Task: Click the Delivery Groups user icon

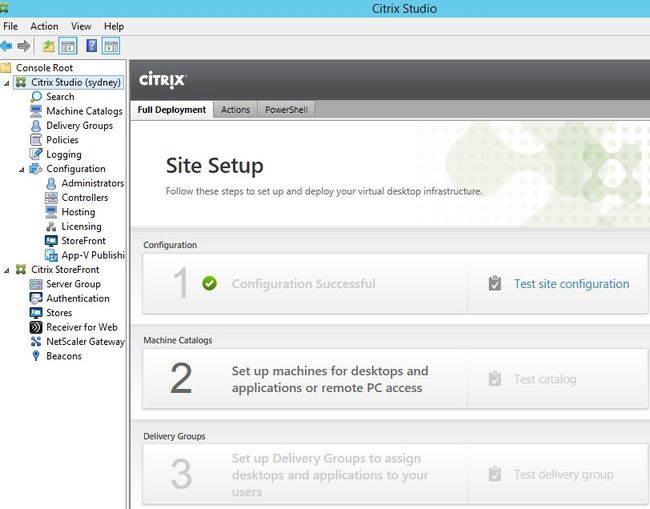Action: (36, 126)
